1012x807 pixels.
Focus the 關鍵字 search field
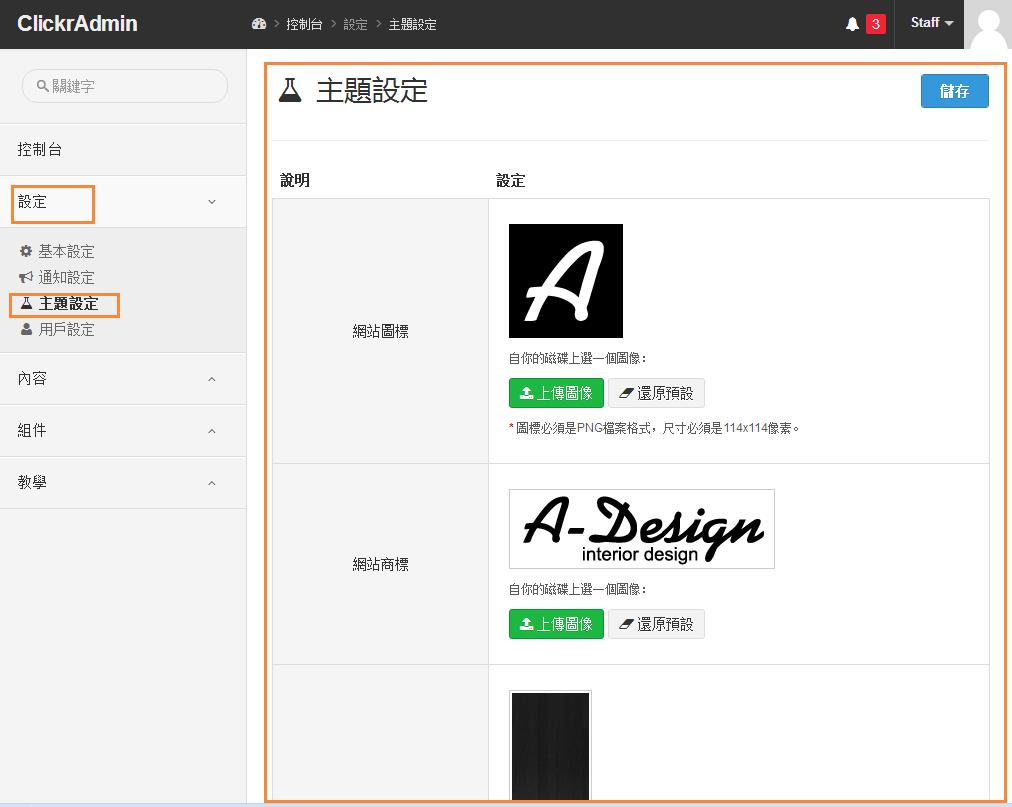click(125, 86)
